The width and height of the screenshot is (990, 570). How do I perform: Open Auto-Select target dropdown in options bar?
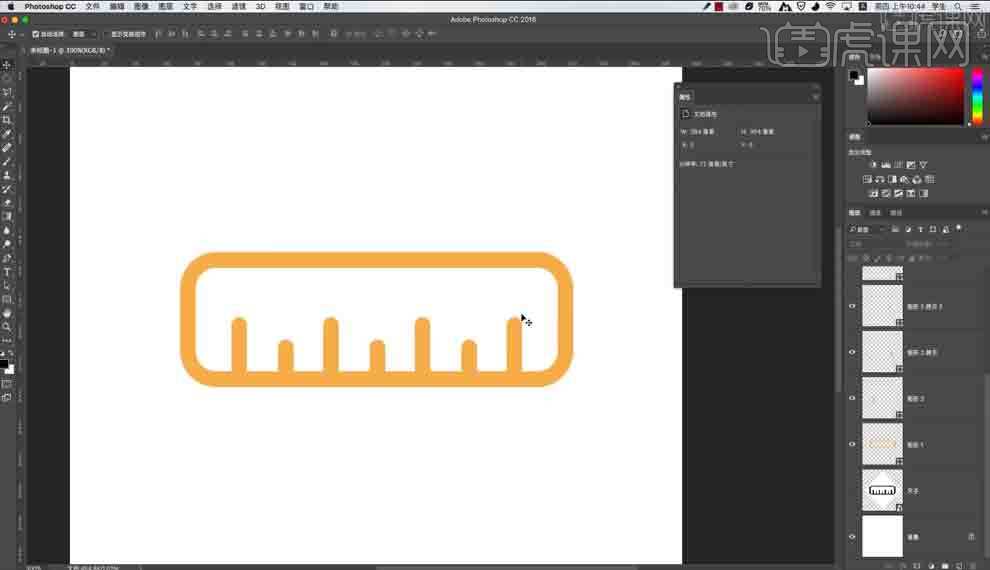(x=83, y=34)
